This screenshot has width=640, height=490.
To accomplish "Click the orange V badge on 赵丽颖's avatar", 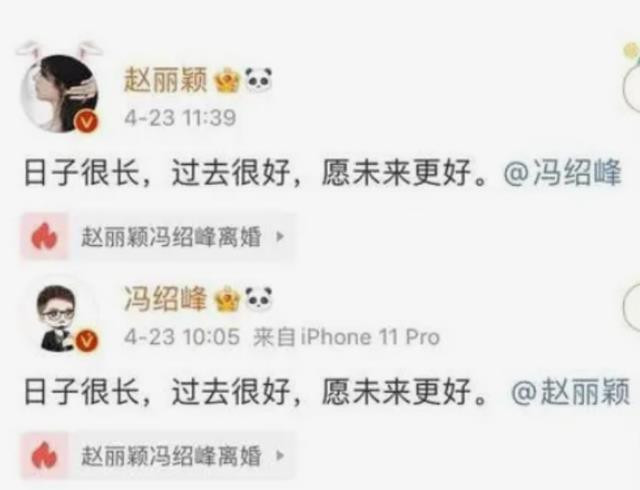I will click(87, 121).
